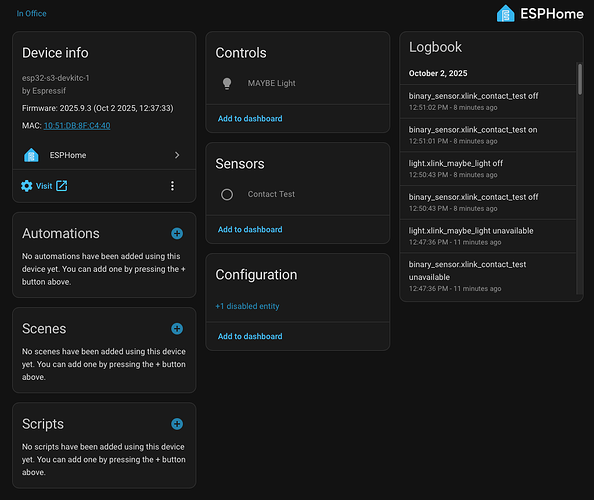
Task: Click the MAYBE Light bulb icon
Action: point(227,83)
